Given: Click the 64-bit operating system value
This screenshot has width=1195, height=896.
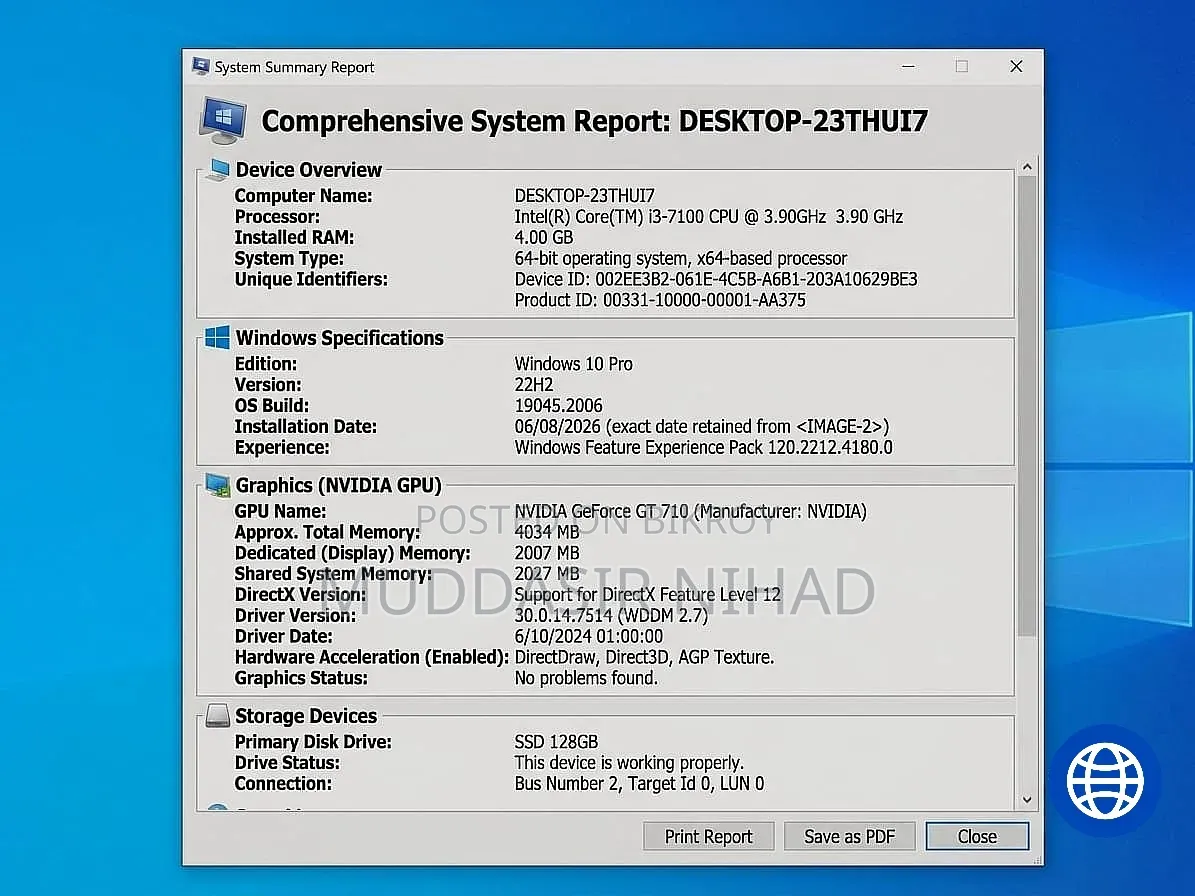Looking at the screenshot, I should pos(681,258).
